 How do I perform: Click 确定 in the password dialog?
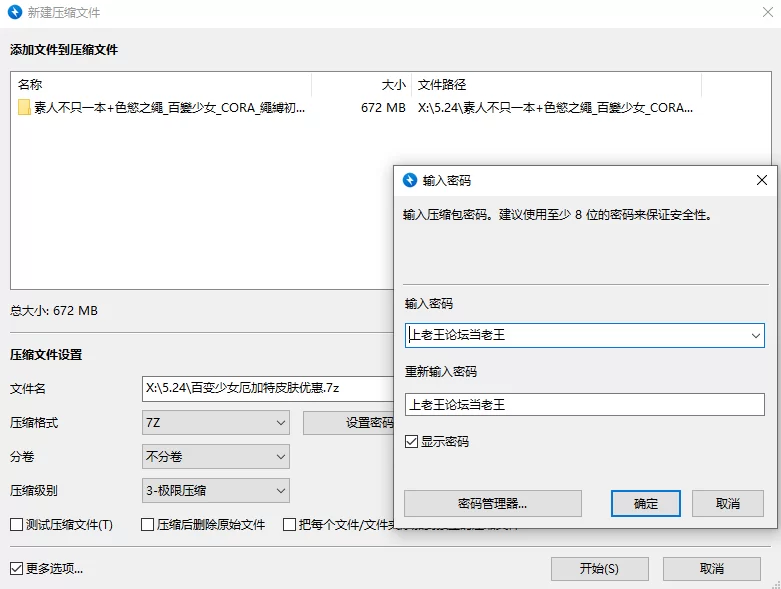tap(646, 503)
